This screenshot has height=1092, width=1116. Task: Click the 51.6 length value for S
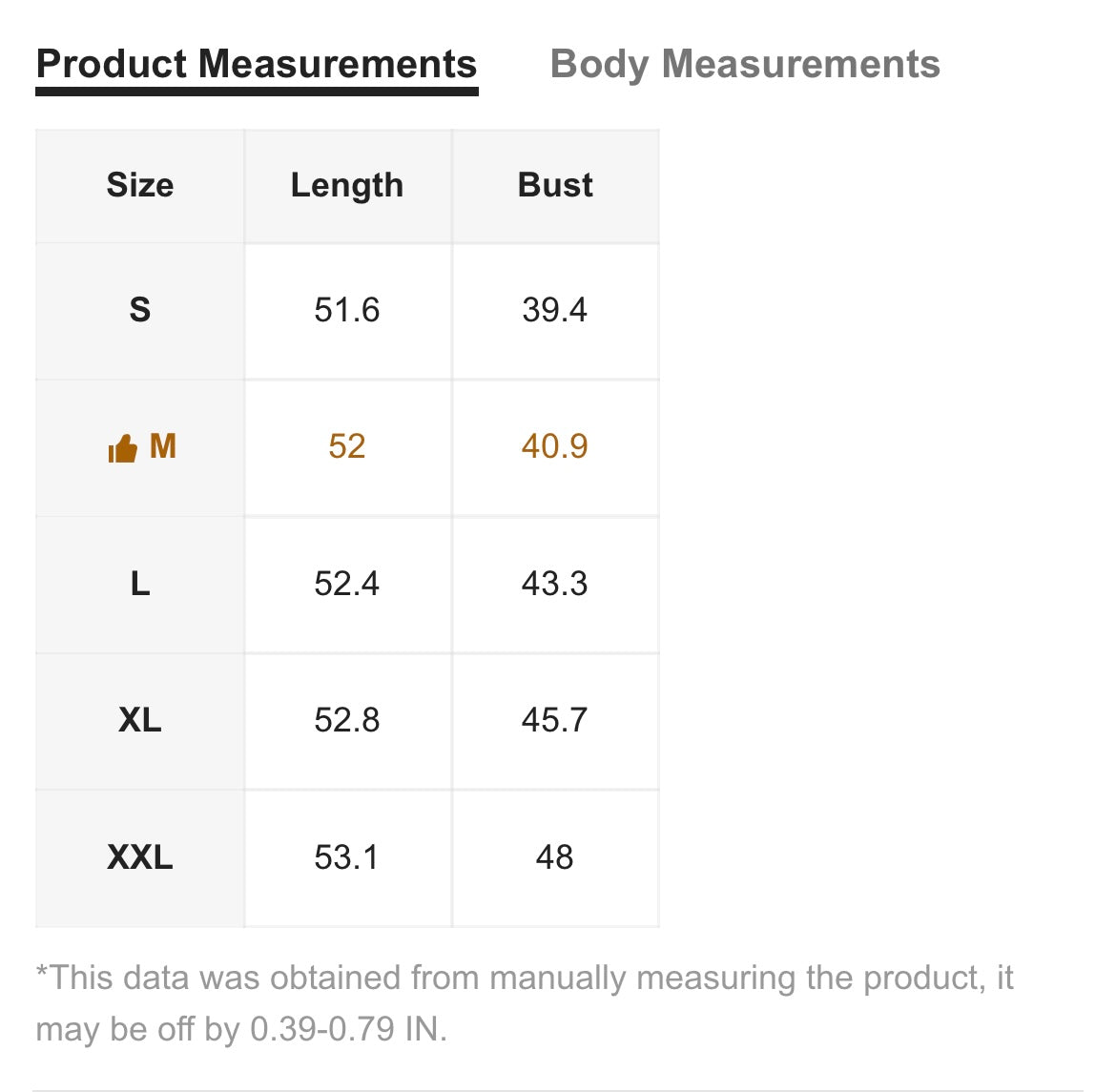(347, 310)
